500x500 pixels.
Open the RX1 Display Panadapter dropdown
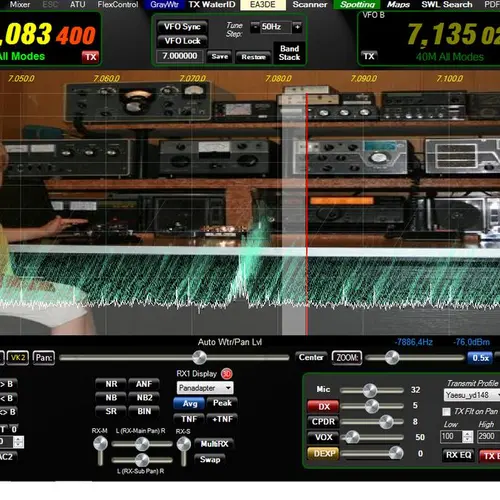pos(205,388)
